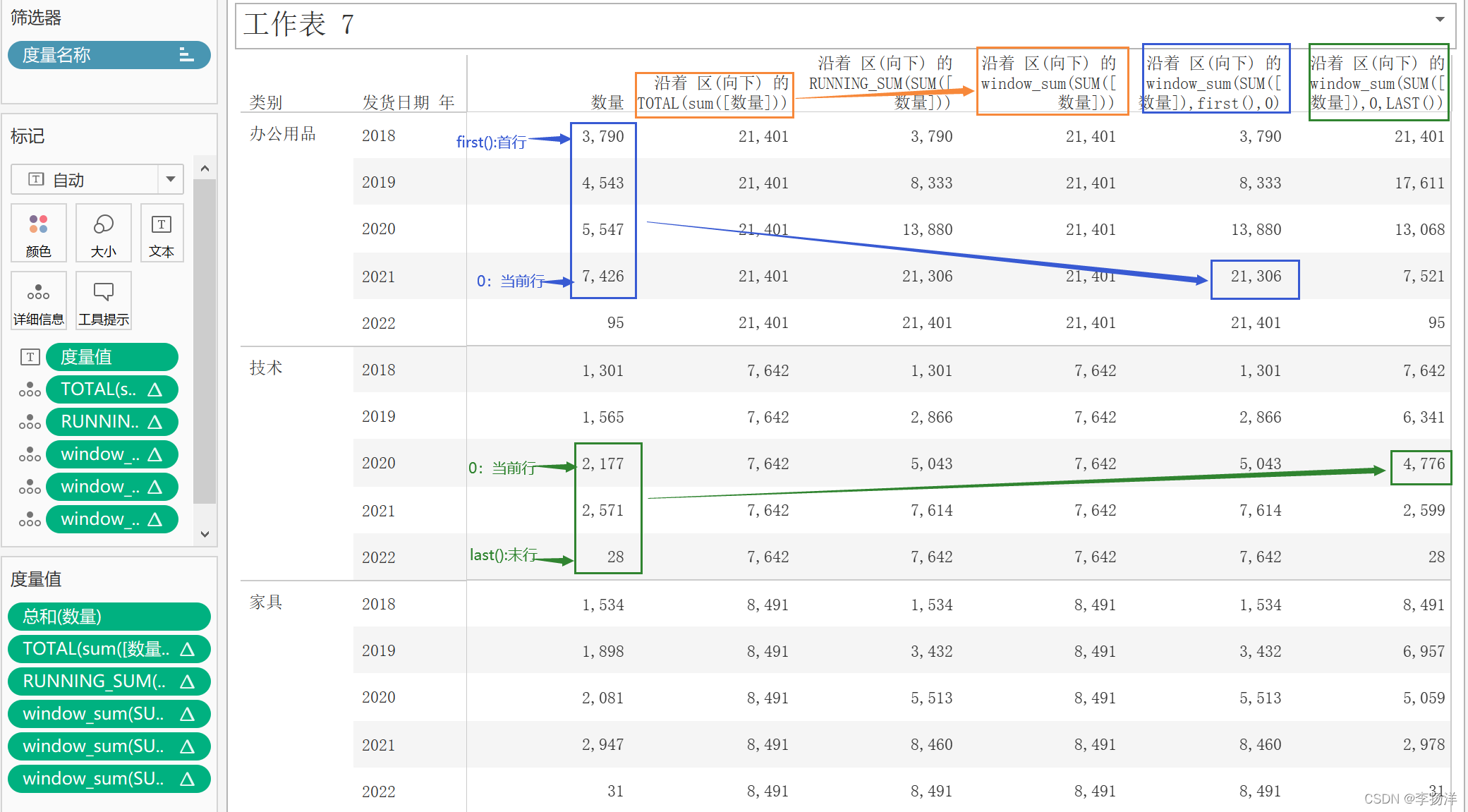Image resolution: width=1468 pixels, height=812 pixels.
Task: Click the Detail marks card icon
Action: click(38, 293)
